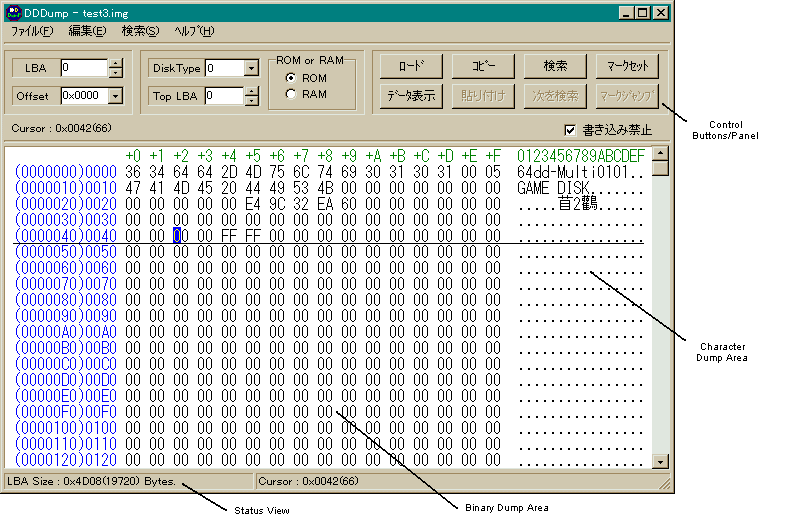The image size is (800, 523).
Task: Open the Offset dropdown list
Action: point(115,96)
